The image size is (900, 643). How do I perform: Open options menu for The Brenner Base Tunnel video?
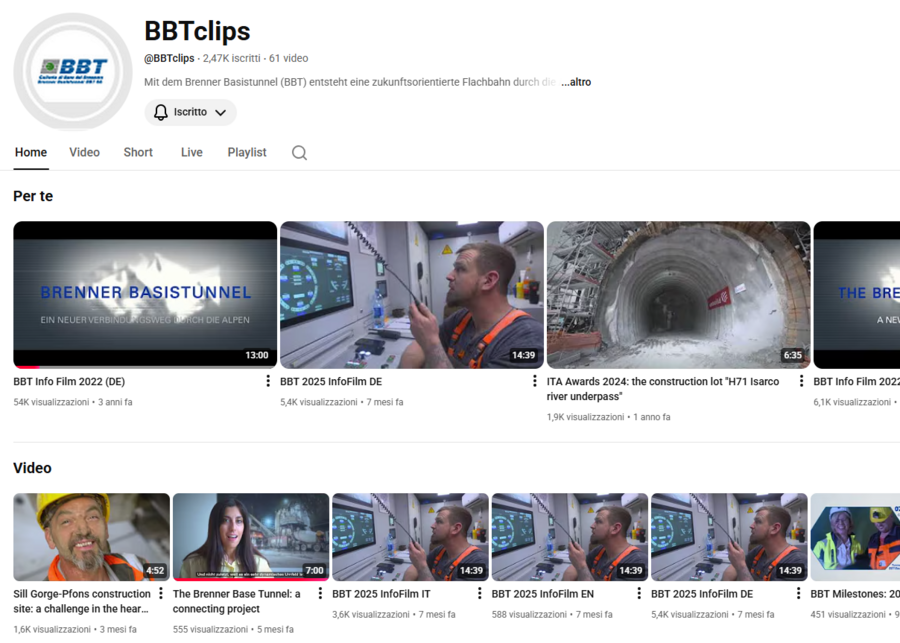pyautogui.click(x=320, y=593)
